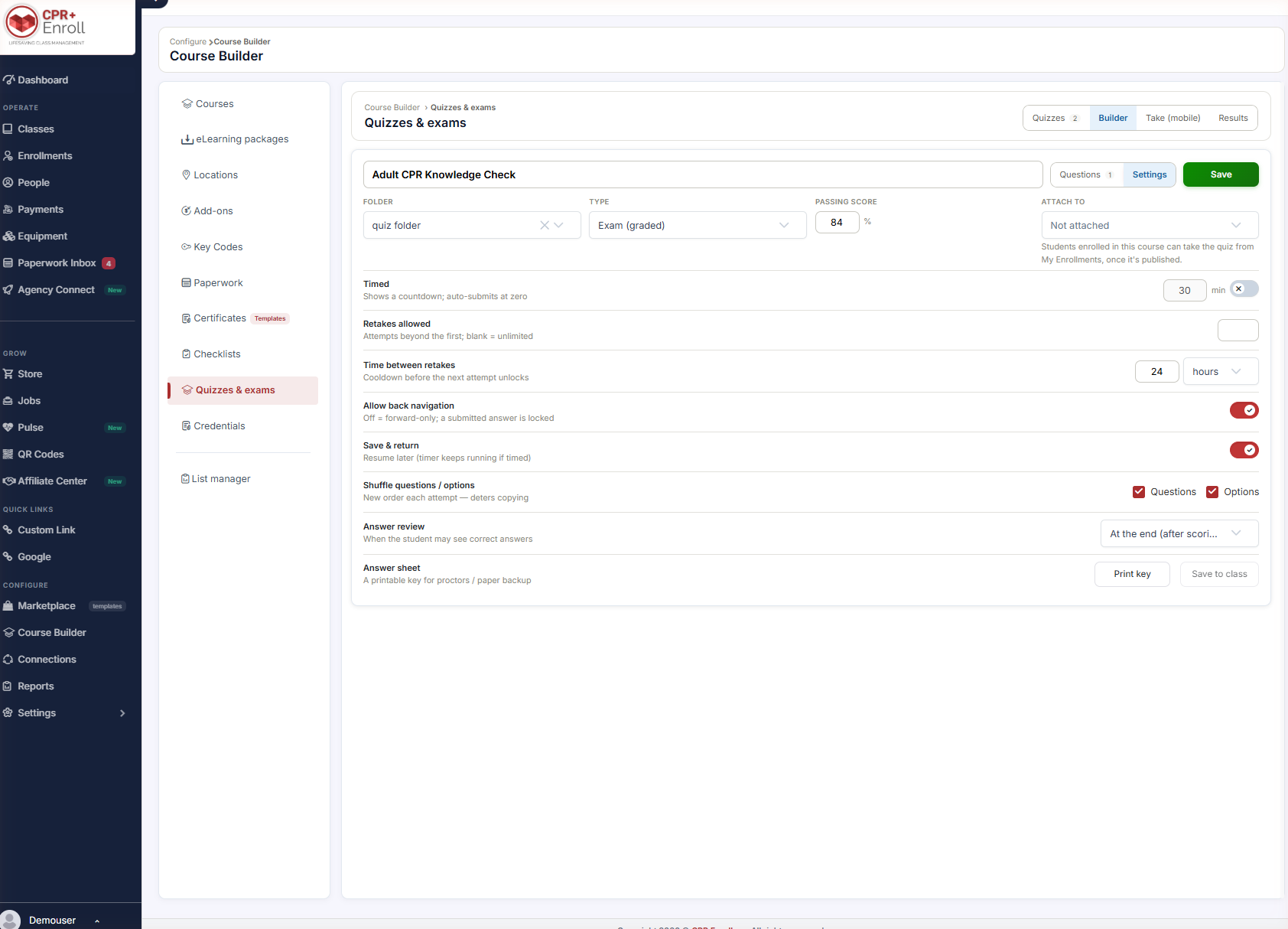Click the quiz title field
Image resolution: width=1288 pixels, height=929 pixels.
click(x=703, y=174)
